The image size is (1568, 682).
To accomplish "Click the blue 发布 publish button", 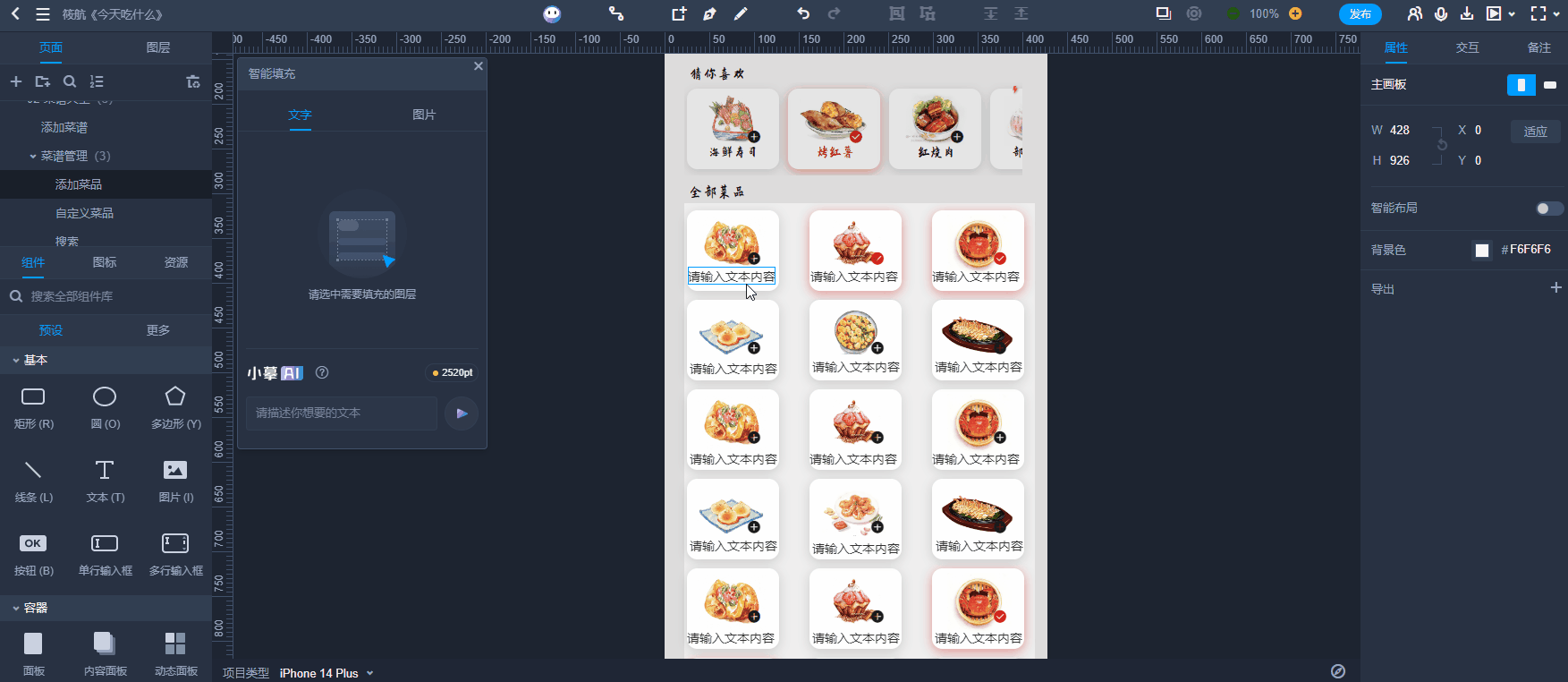I will tap(1360, 13).
